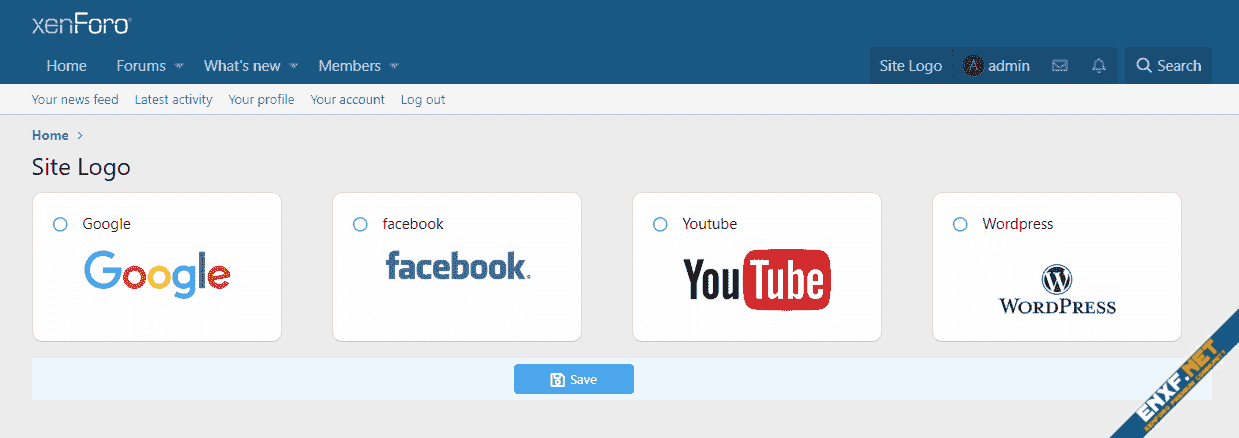This screenshot has width=1239, height=438.
Task: Click the admin avatar icon
Action: coord(973,66)
